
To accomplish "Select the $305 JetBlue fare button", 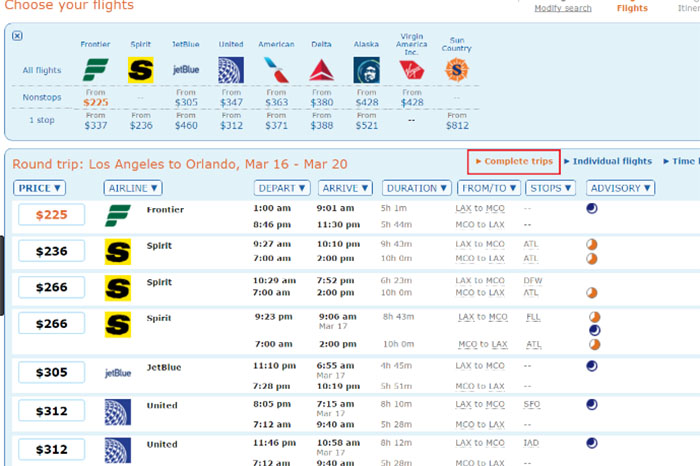I will click(51, 373).
